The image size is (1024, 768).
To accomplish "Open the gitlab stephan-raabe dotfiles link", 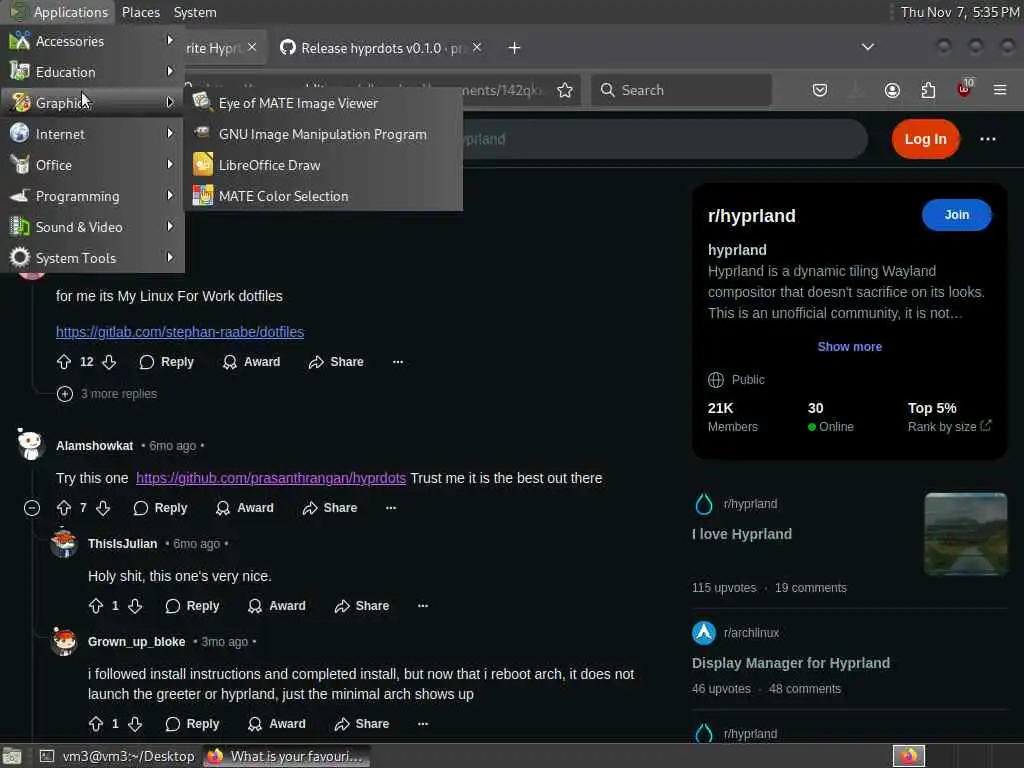I will point(180,332).
